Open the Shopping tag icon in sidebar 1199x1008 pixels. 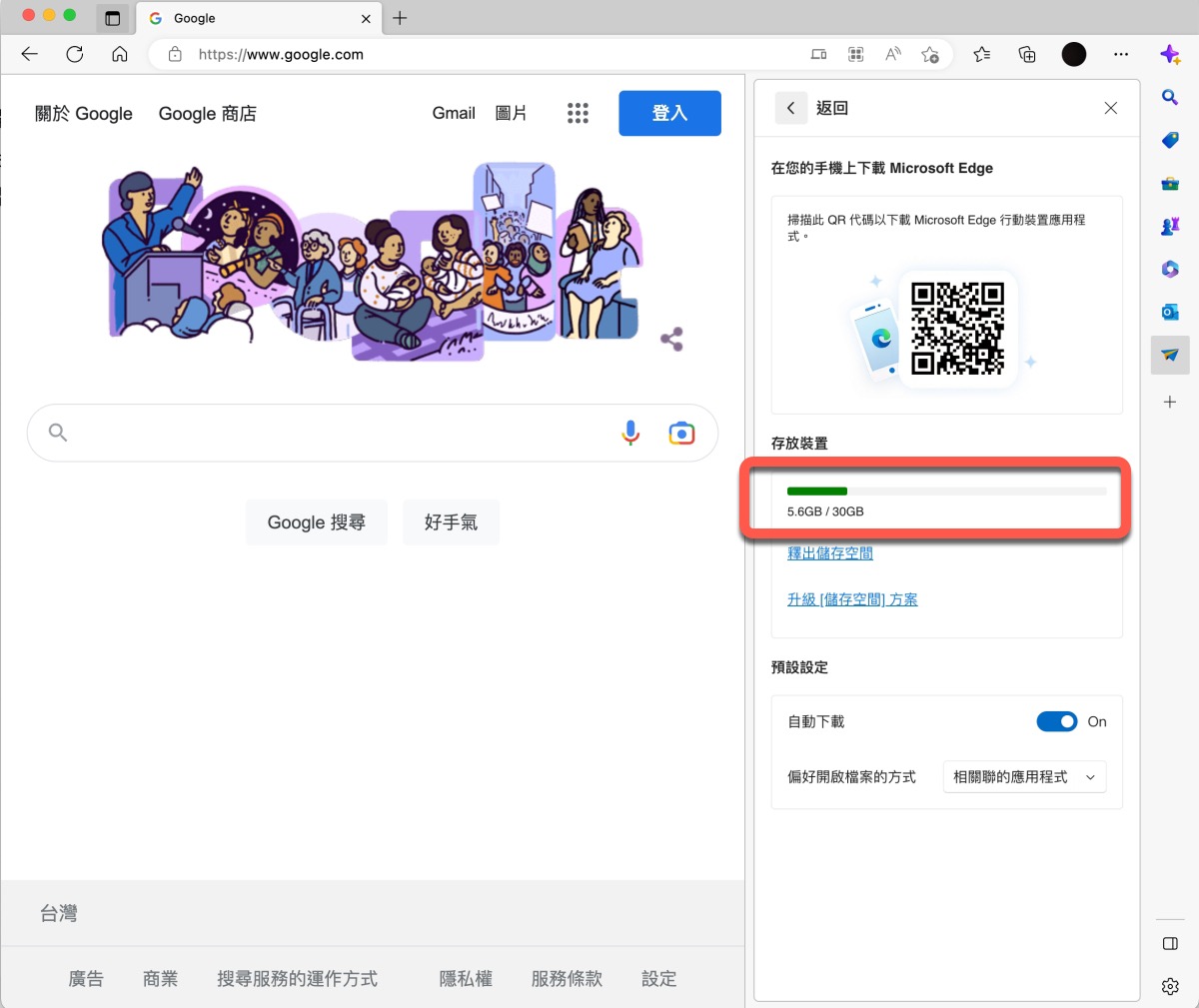click(1170, 140)
